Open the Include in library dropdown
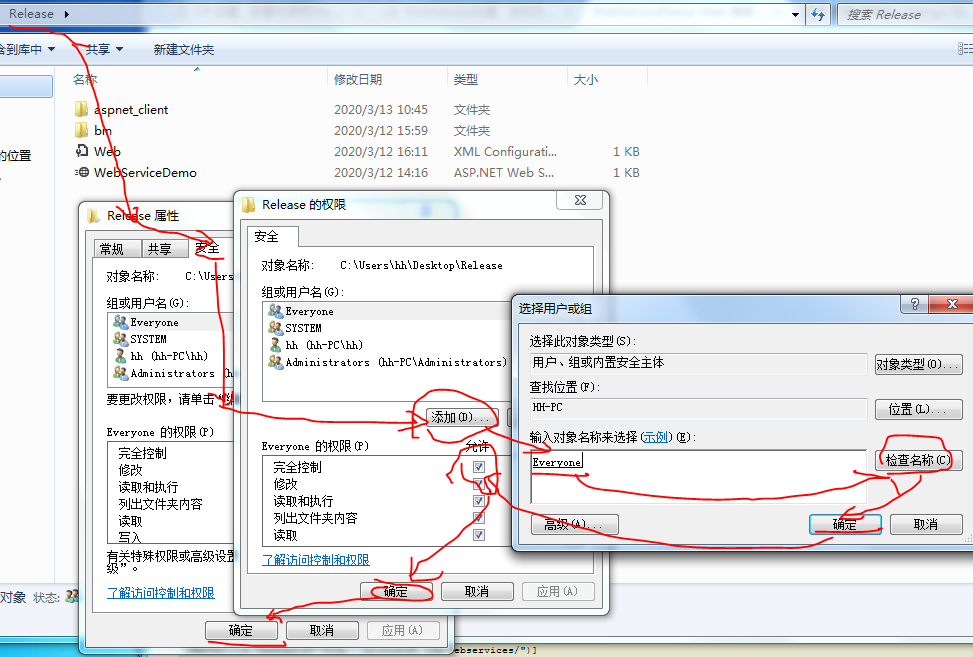This screenshot has height=657, width=973. point(27,49)
